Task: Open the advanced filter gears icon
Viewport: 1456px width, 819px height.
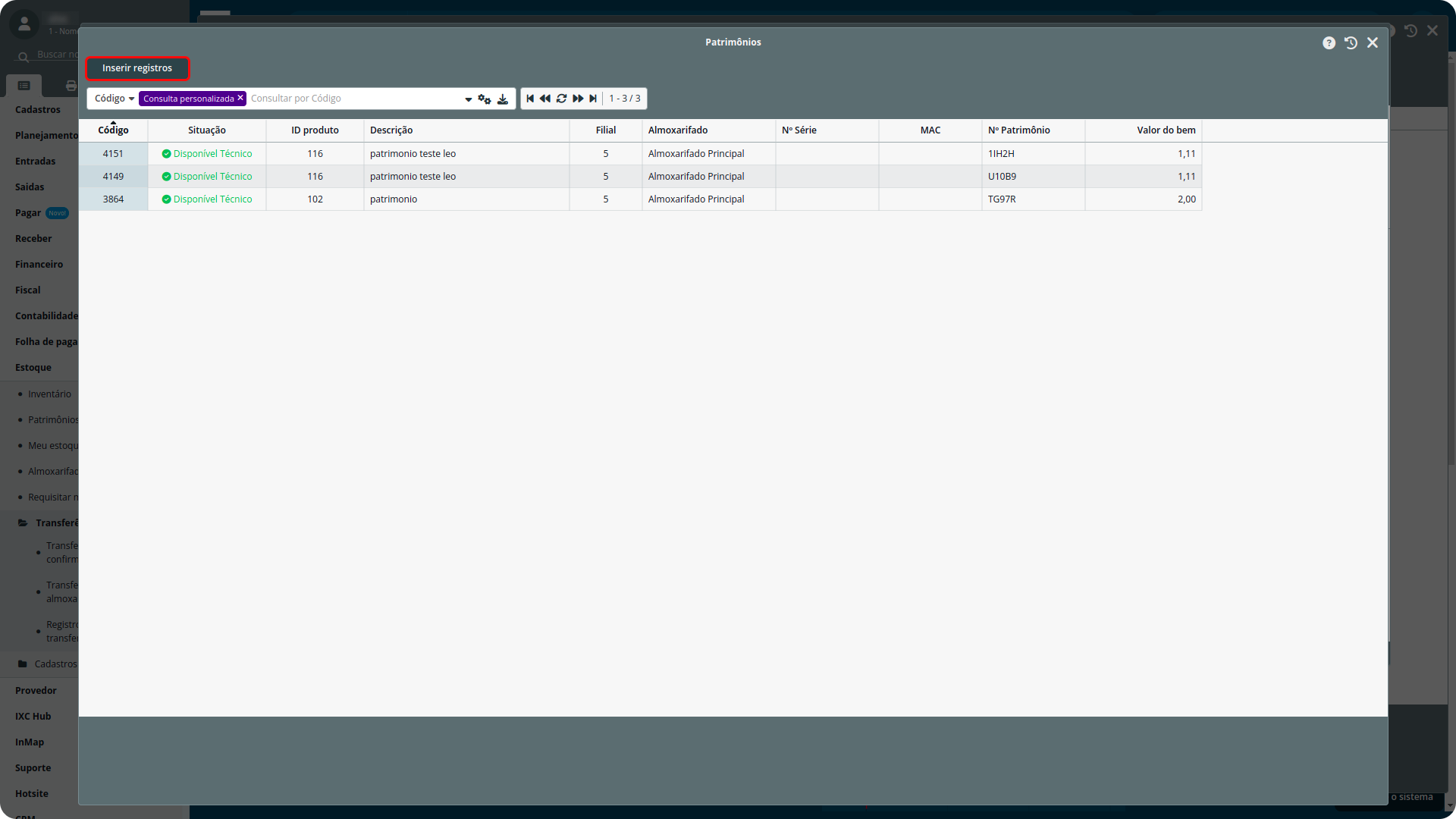Action: pyautogui.click(x=485, y=99)
